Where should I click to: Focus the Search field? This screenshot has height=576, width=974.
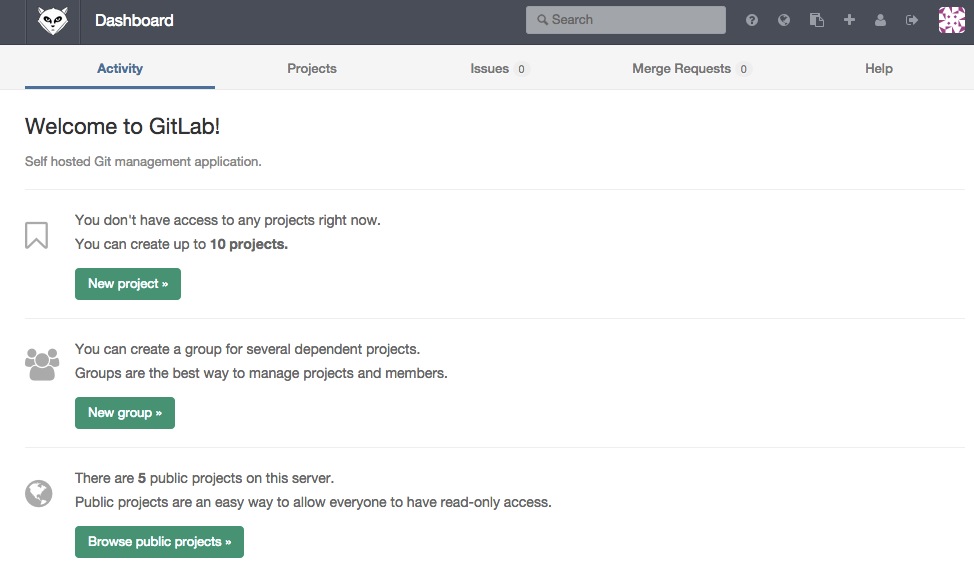pyautogui.click(x=626, y=20)
